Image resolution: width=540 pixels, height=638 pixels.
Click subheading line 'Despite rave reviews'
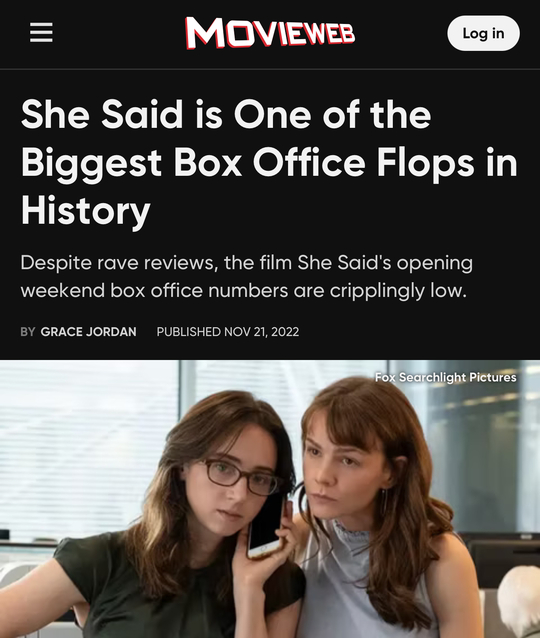(247, 263)
